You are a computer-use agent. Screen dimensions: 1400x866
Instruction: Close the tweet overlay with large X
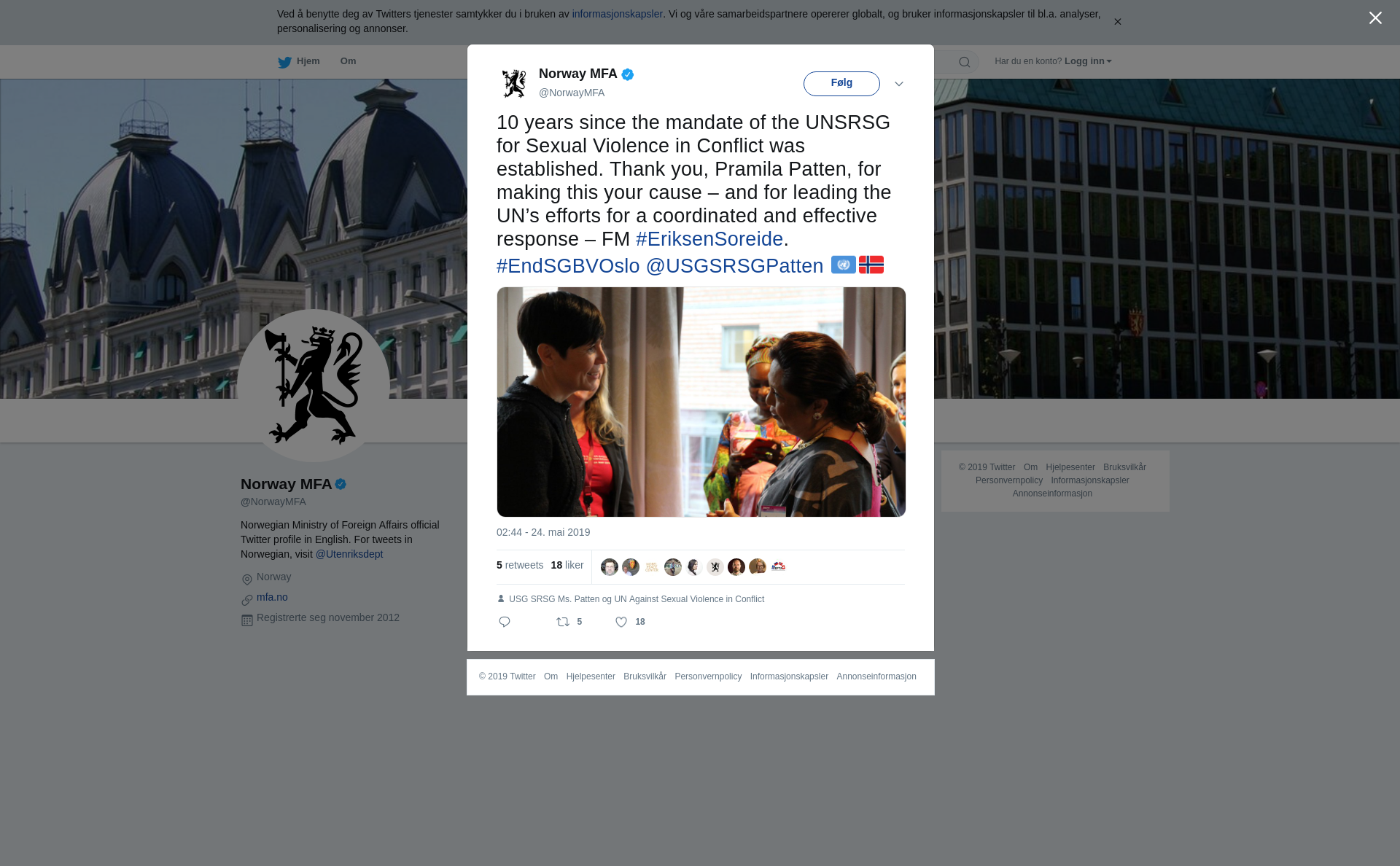tap(1375, 18)
